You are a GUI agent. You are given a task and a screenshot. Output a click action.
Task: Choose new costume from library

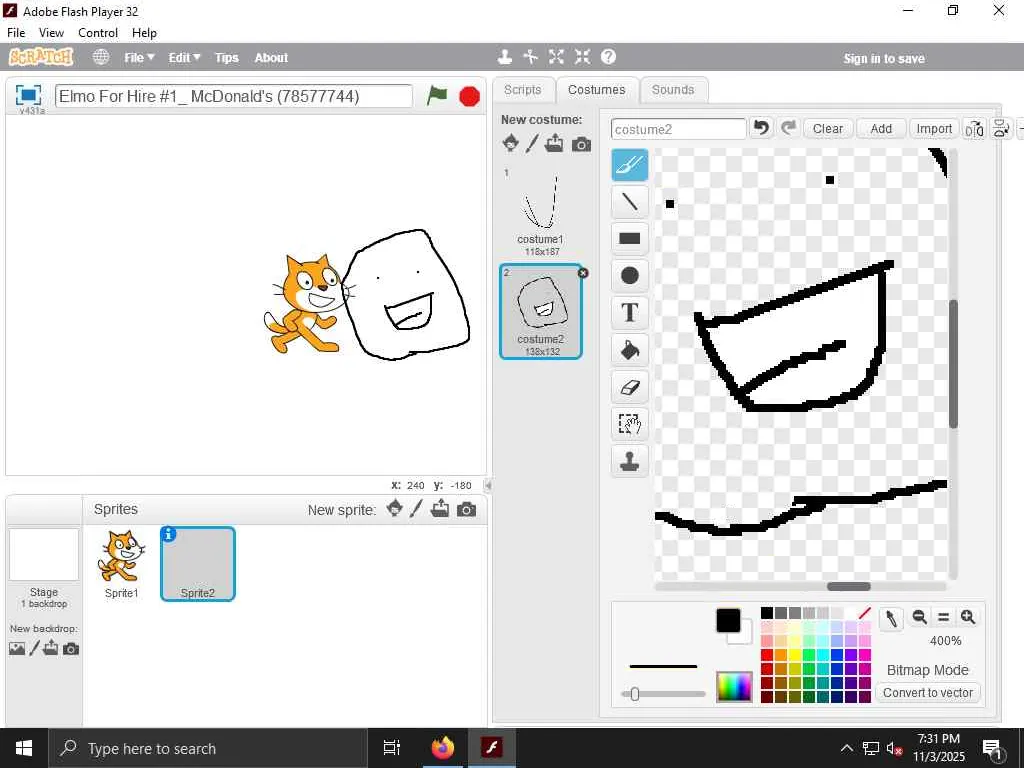click(511, 143)
